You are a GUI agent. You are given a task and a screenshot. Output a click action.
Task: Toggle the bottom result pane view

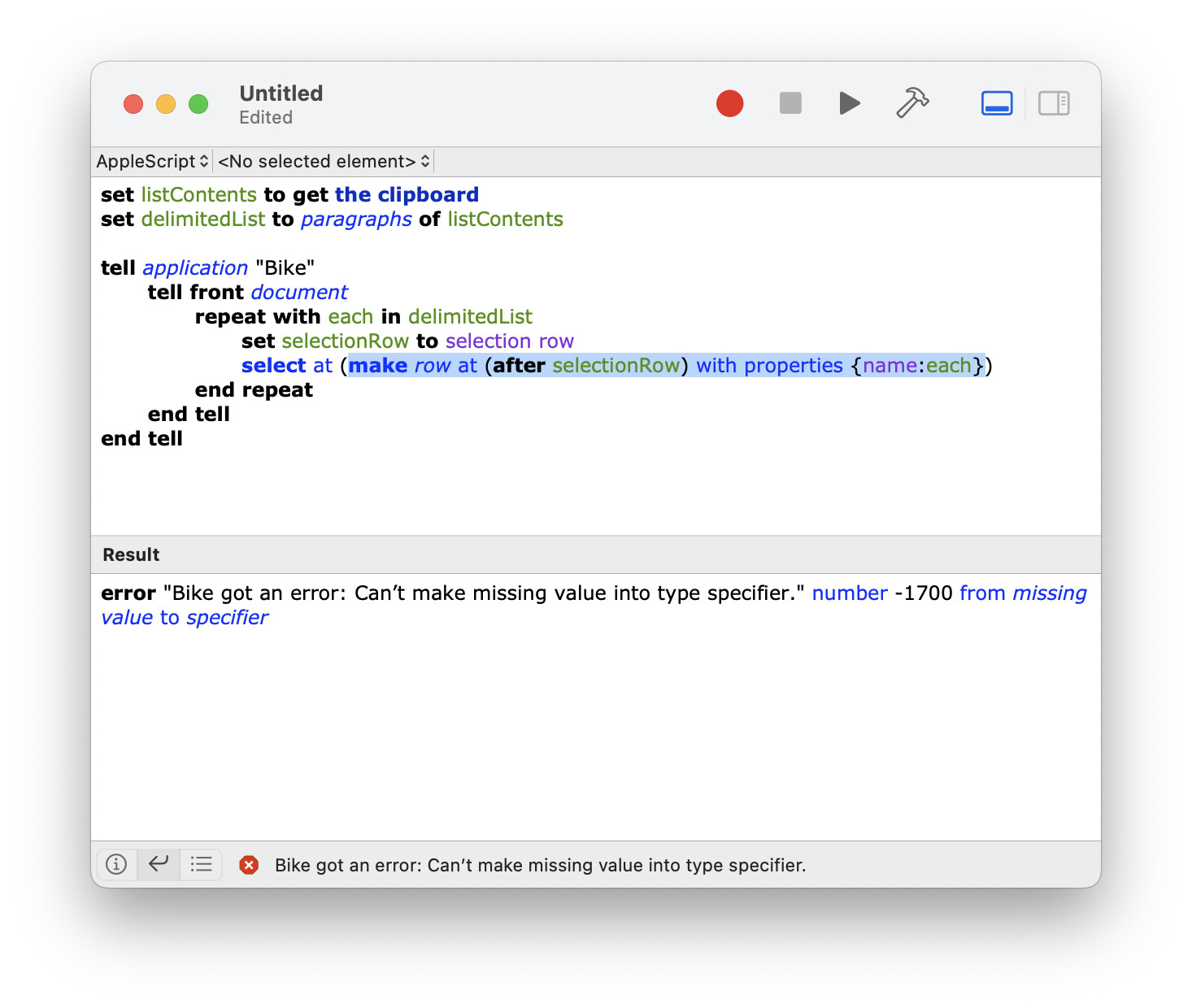997,103
